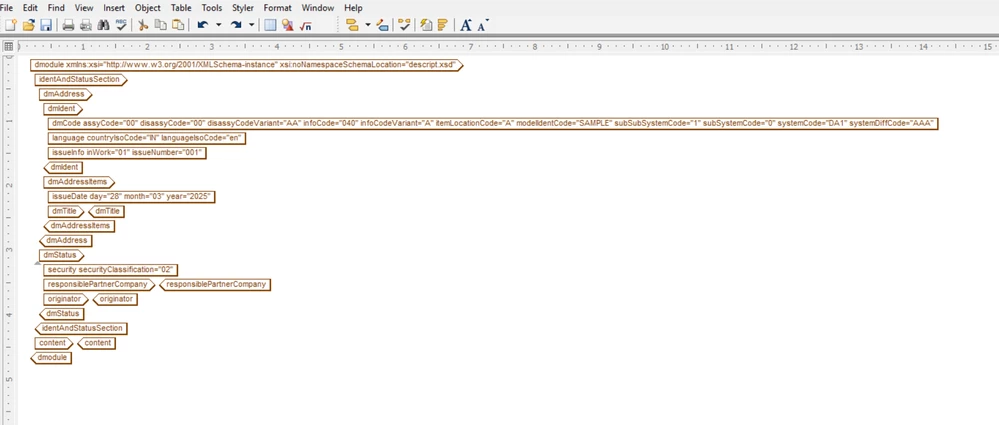This screenshot has width=999, height=425.
Task: Click the security securityClassification tag
Action: [110, 270]
